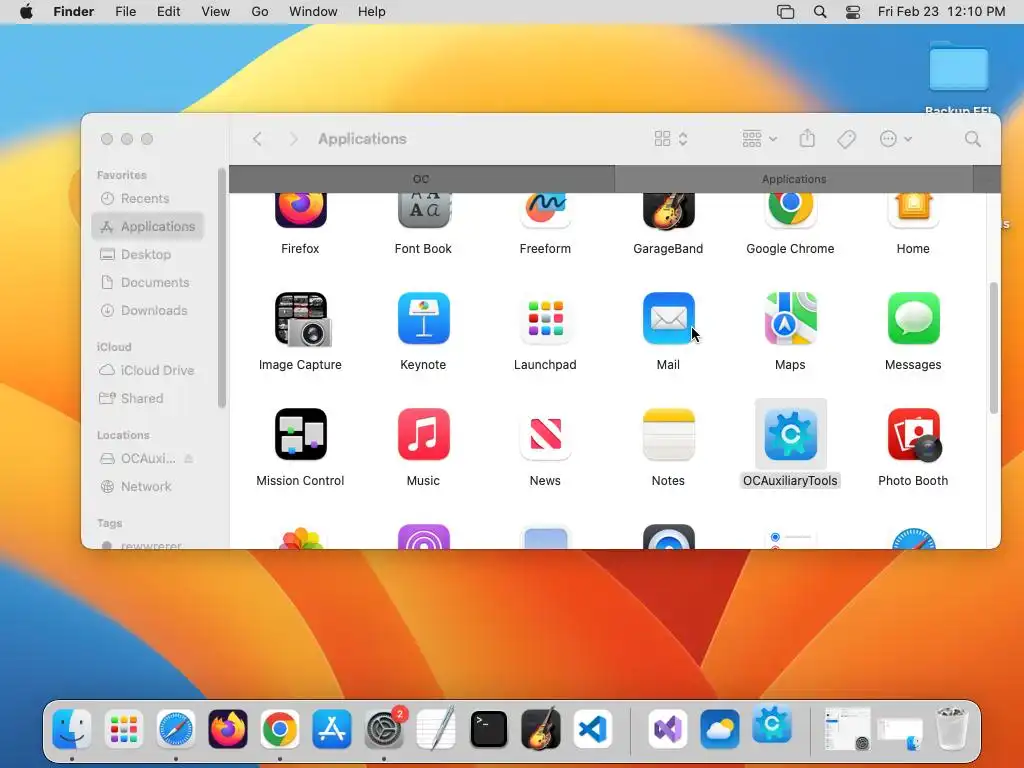Switch to the Applications tab

tap(794, 179)
